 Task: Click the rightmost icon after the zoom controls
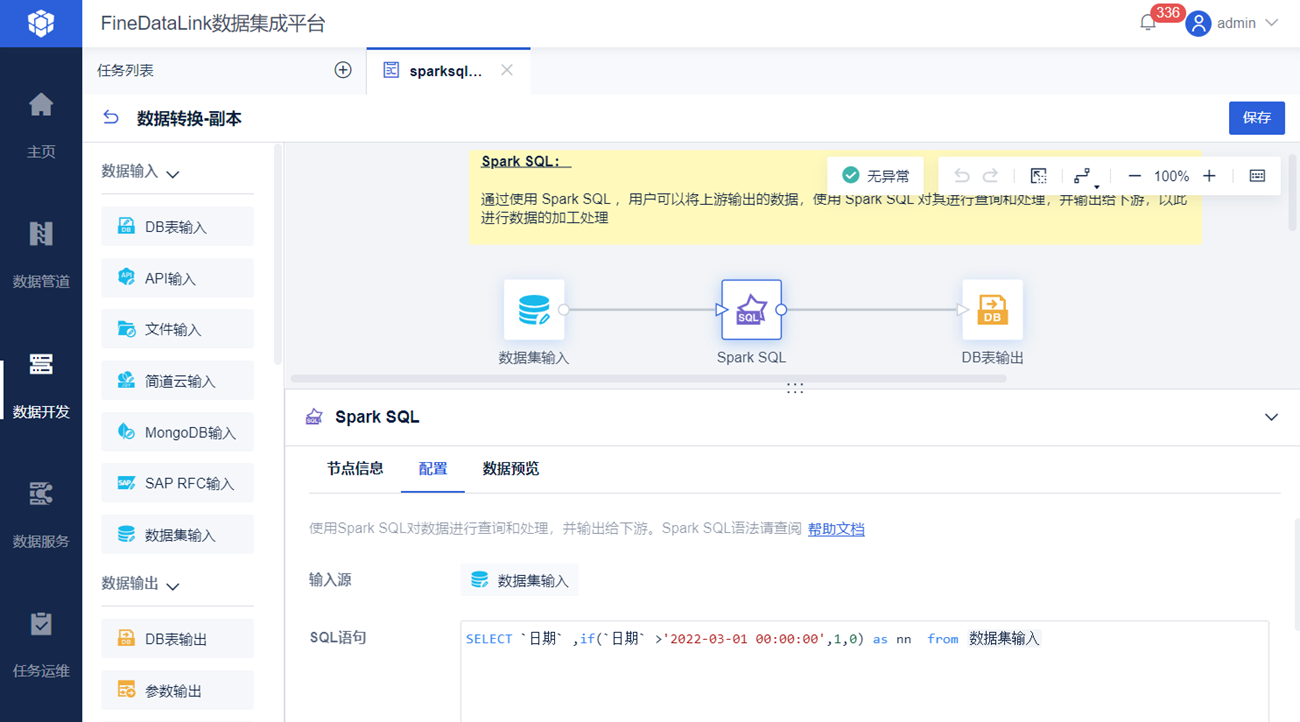(x=1257, y=176)
